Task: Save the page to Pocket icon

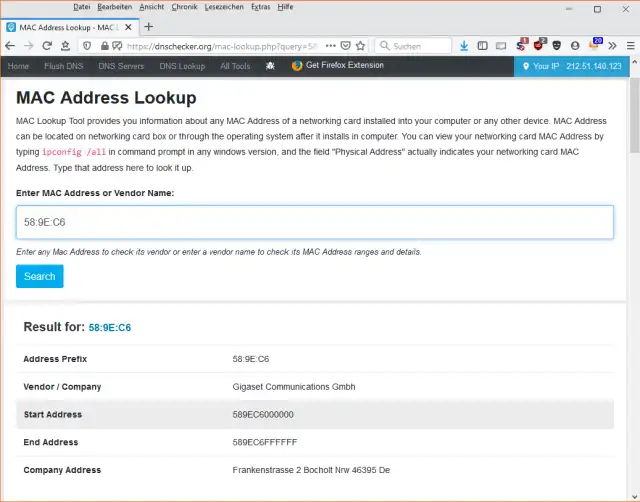Action: (x=345, y=46)
